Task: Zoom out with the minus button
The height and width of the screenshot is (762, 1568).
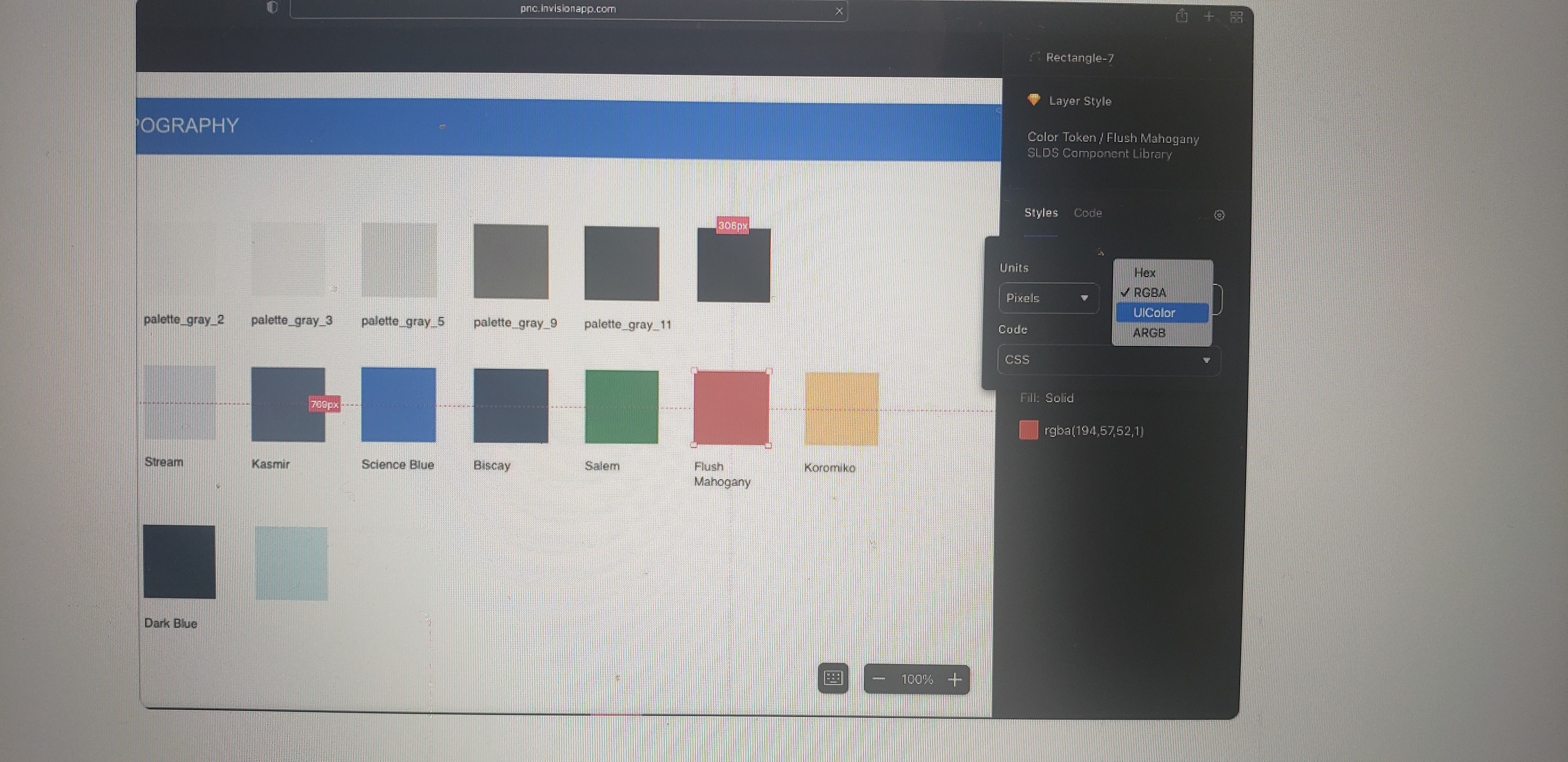Action: (878, 679)
